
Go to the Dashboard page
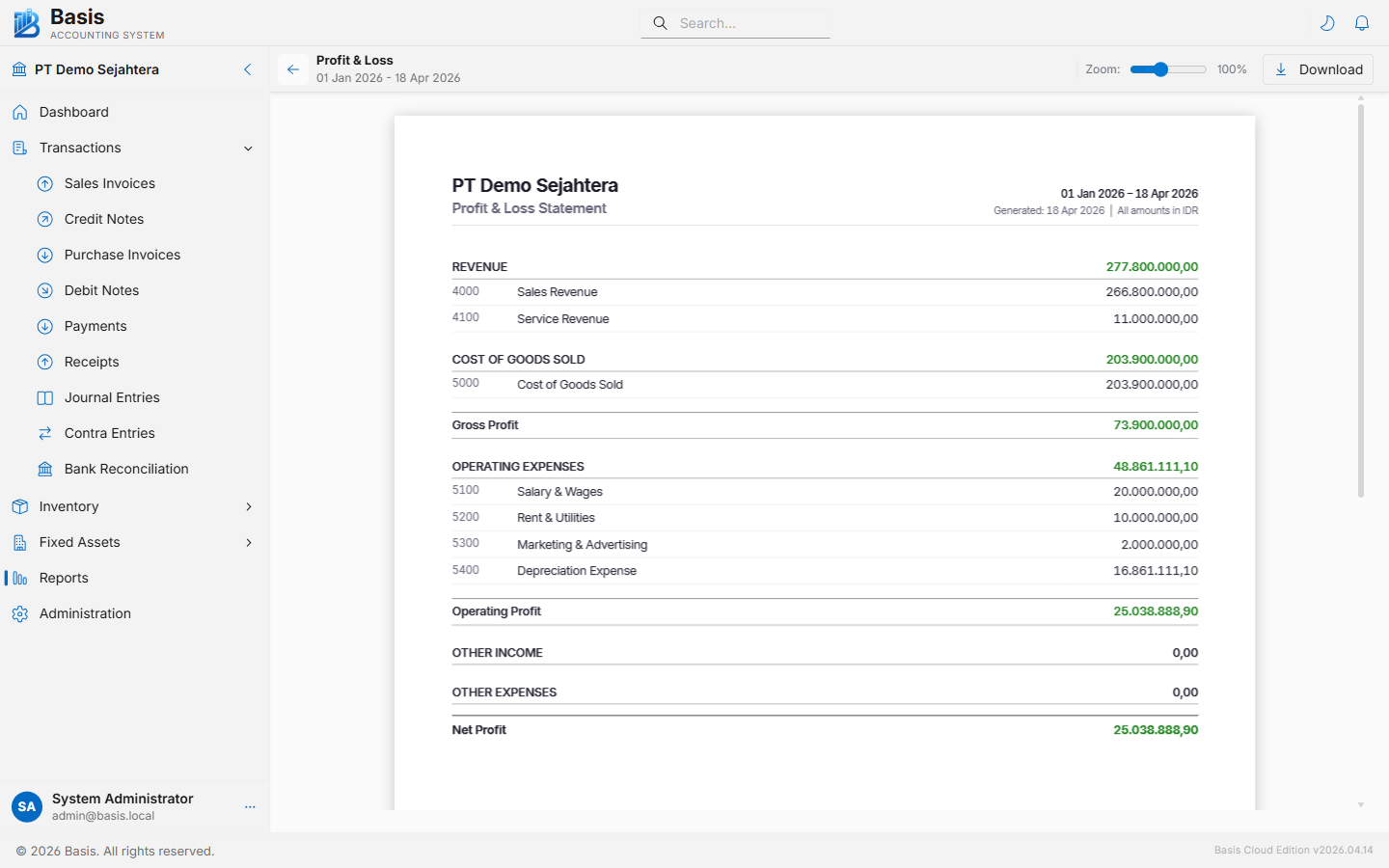[x=72, y=112]
